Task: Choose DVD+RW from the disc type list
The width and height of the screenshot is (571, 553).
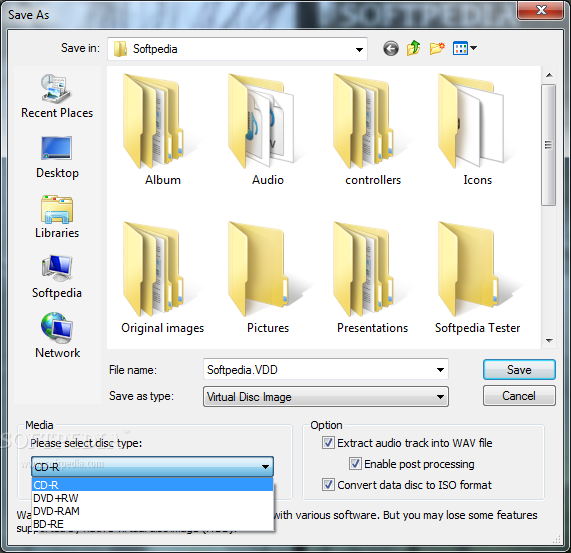Action: pyautogui.click(x=152, y=498)
